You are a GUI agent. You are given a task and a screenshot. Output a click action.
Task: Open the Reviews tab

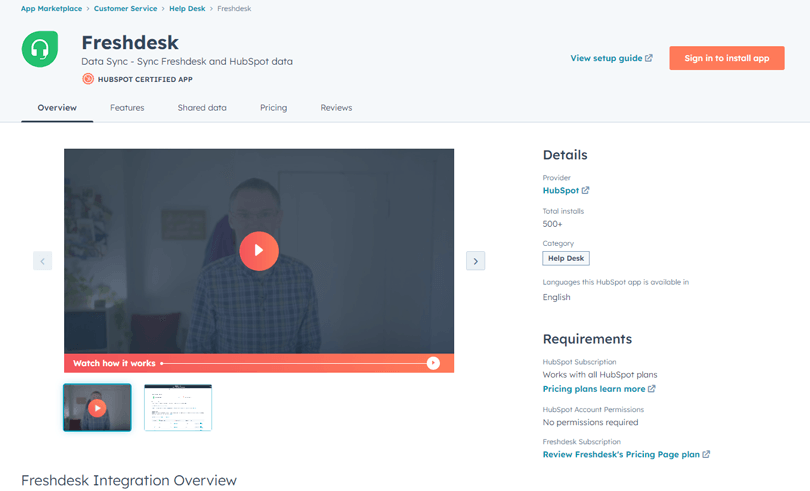pos(336,108)
